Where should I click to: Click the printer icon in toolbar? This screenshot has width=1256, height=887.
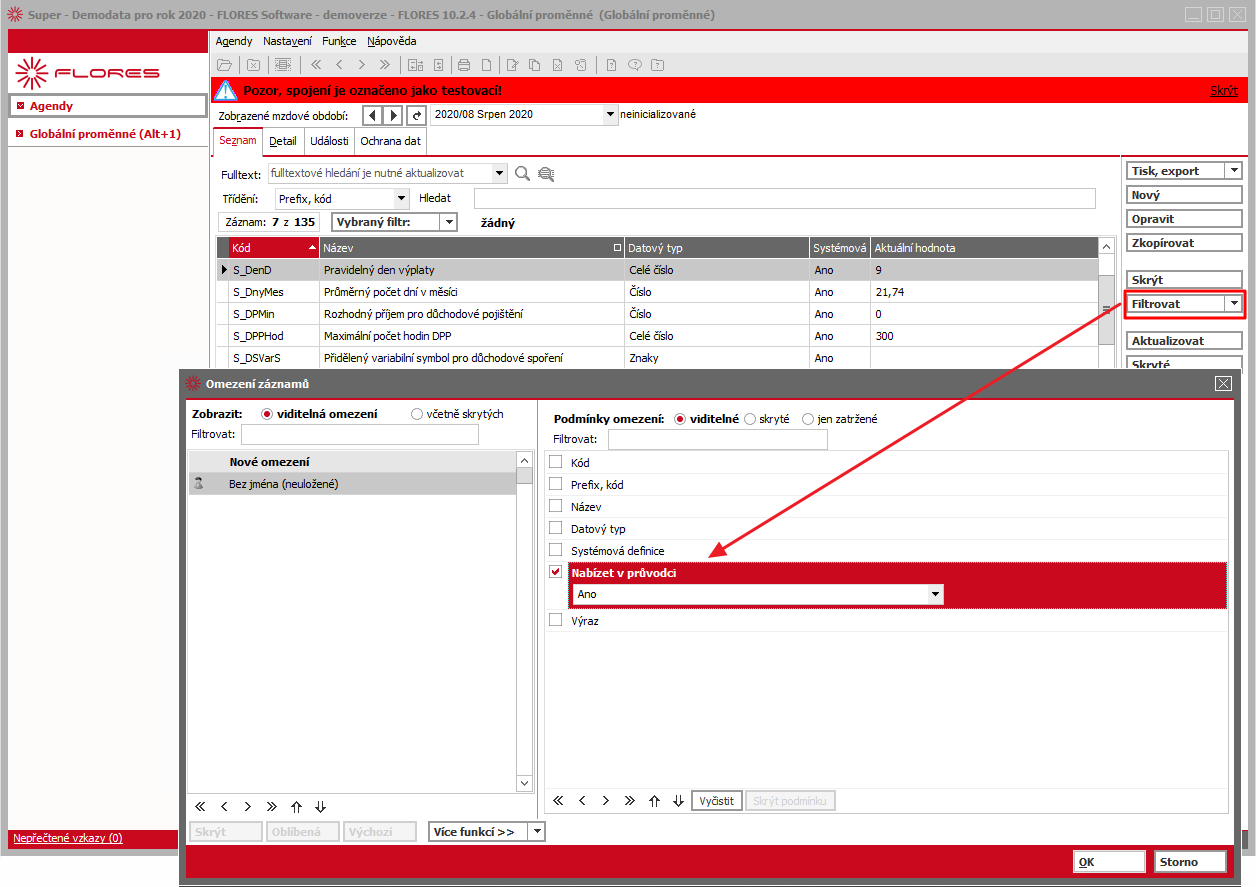coord(464,65)
